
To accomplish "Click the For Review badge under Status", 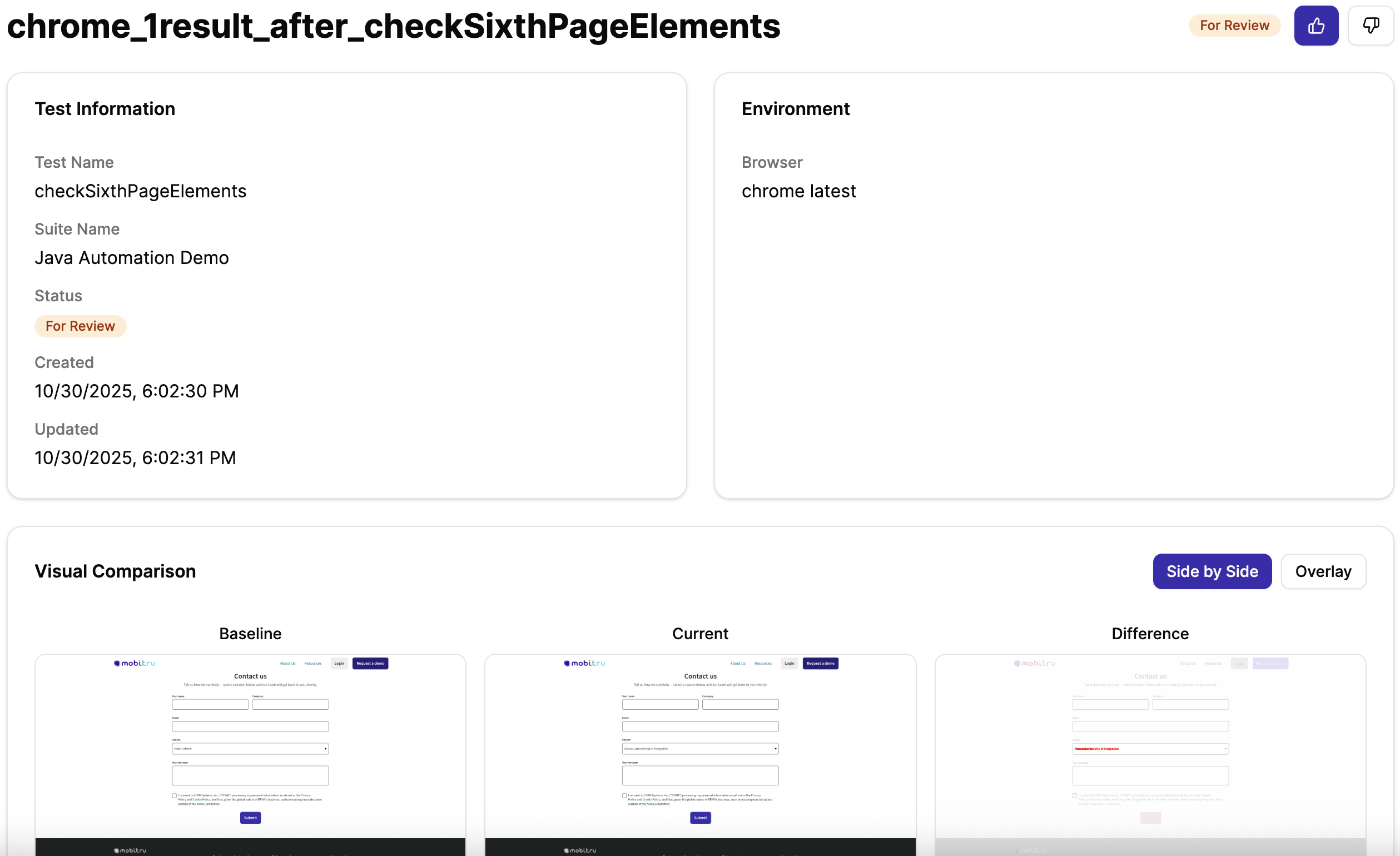I will [x=80, y=326].
